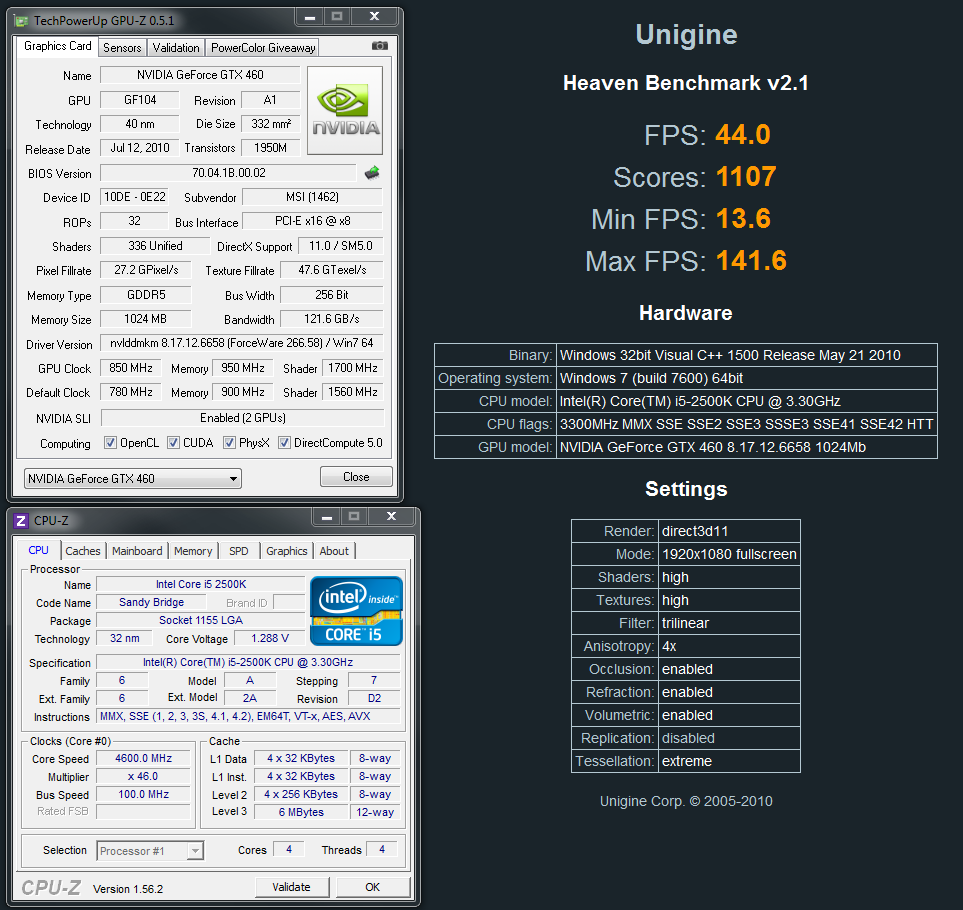Click the Device ID field
The height and width of the screenshot is (910, 963).
click(135, 197)
